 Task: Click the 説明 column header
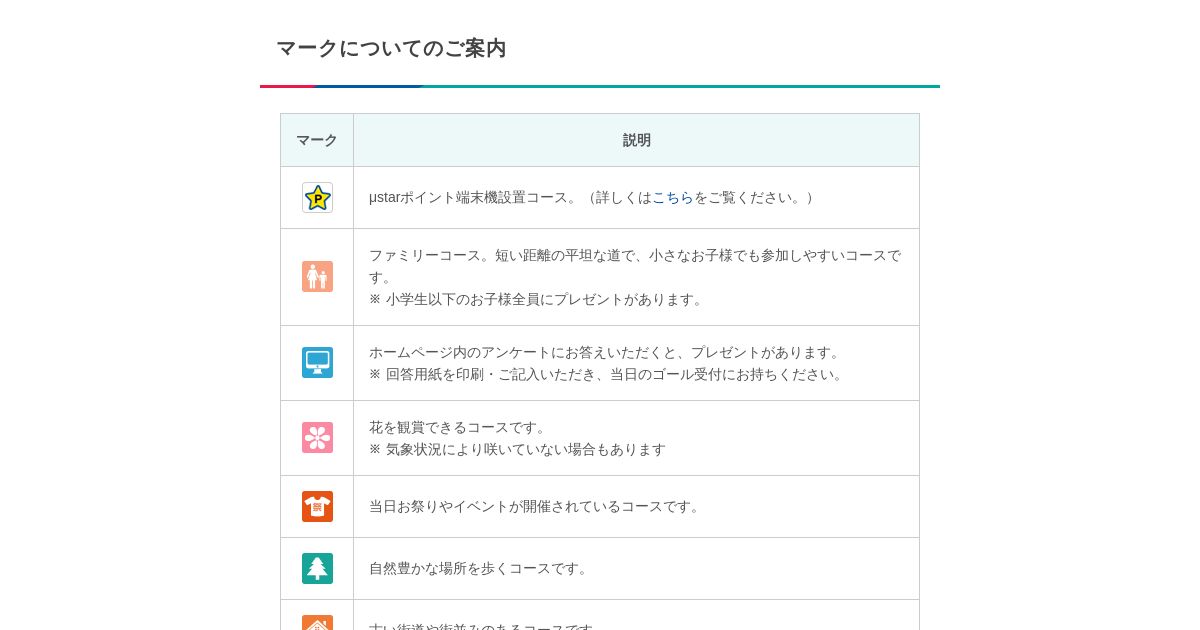point(636,140)
